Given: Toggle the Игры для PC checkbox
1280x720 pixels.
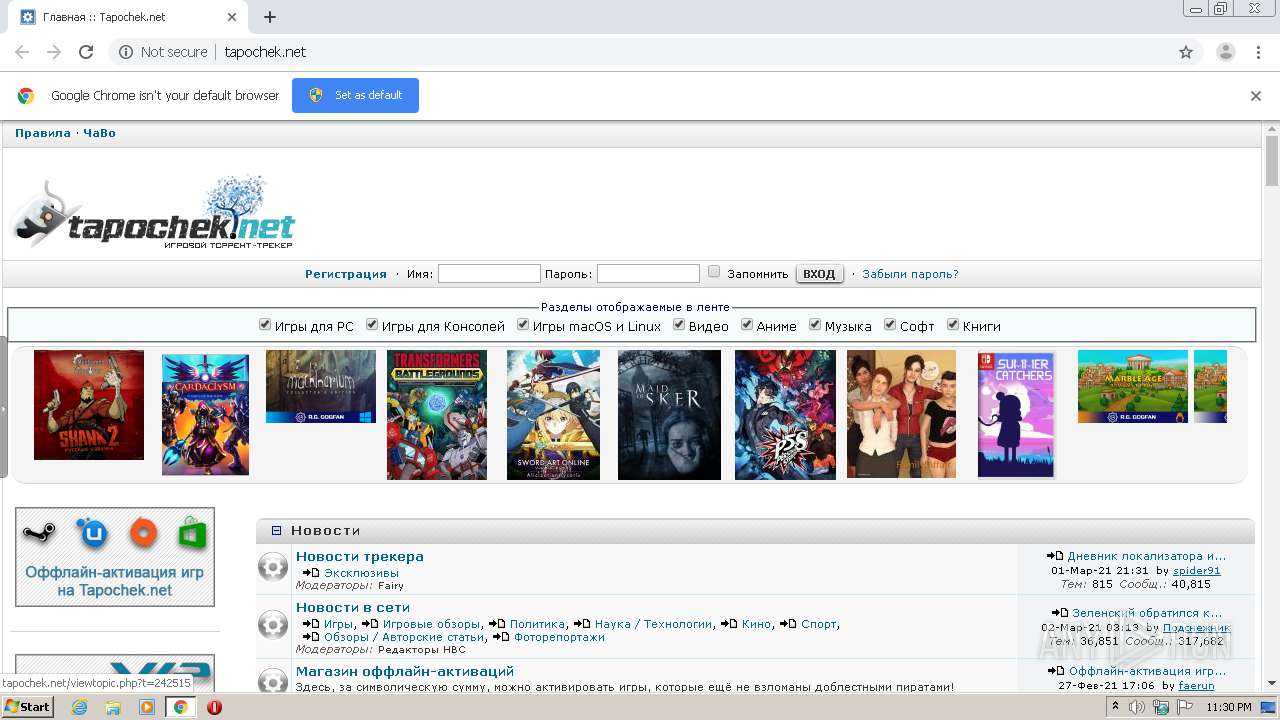Looking at the screenshot, I should pyautogui.click(x=265, y=325).
